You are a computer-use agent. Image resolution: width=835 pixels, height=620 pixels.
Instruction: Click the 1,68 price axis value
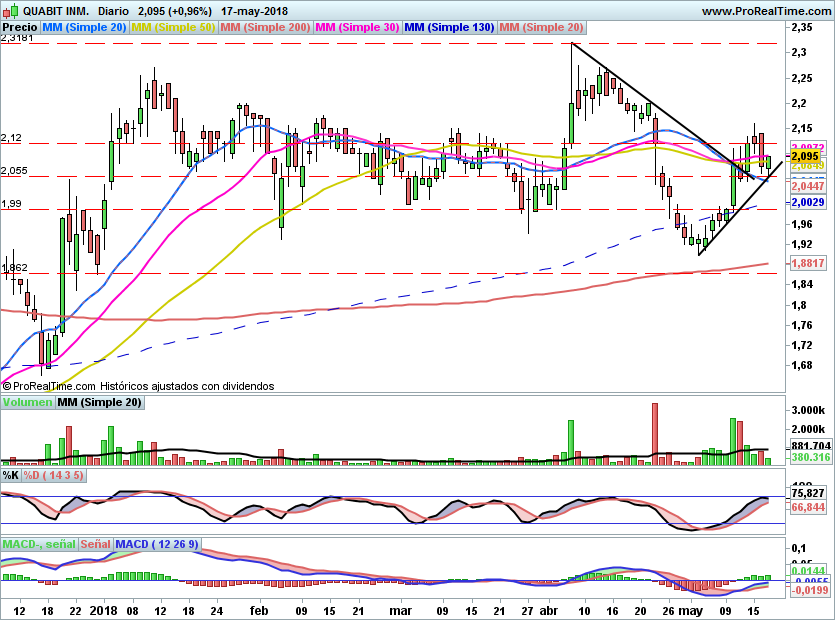[801, 365]
